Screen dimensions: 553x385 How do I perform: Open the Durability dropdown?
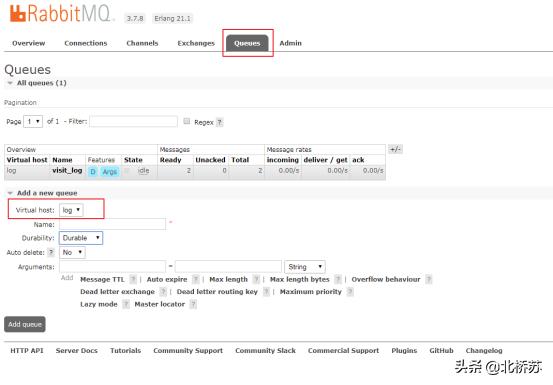81,238
